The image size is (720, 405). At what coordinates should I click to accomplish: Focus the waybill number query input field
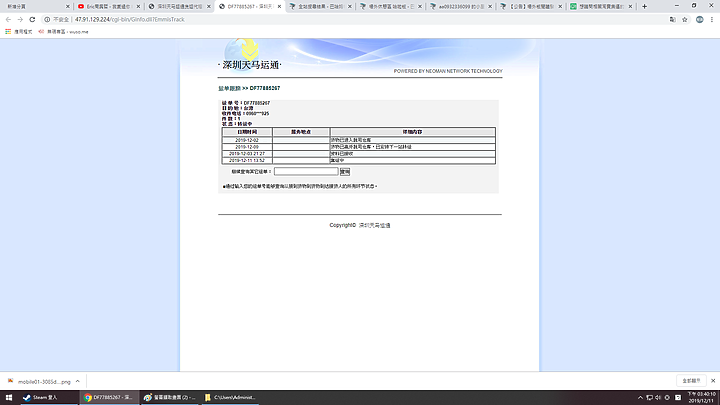tap(306, 171)
